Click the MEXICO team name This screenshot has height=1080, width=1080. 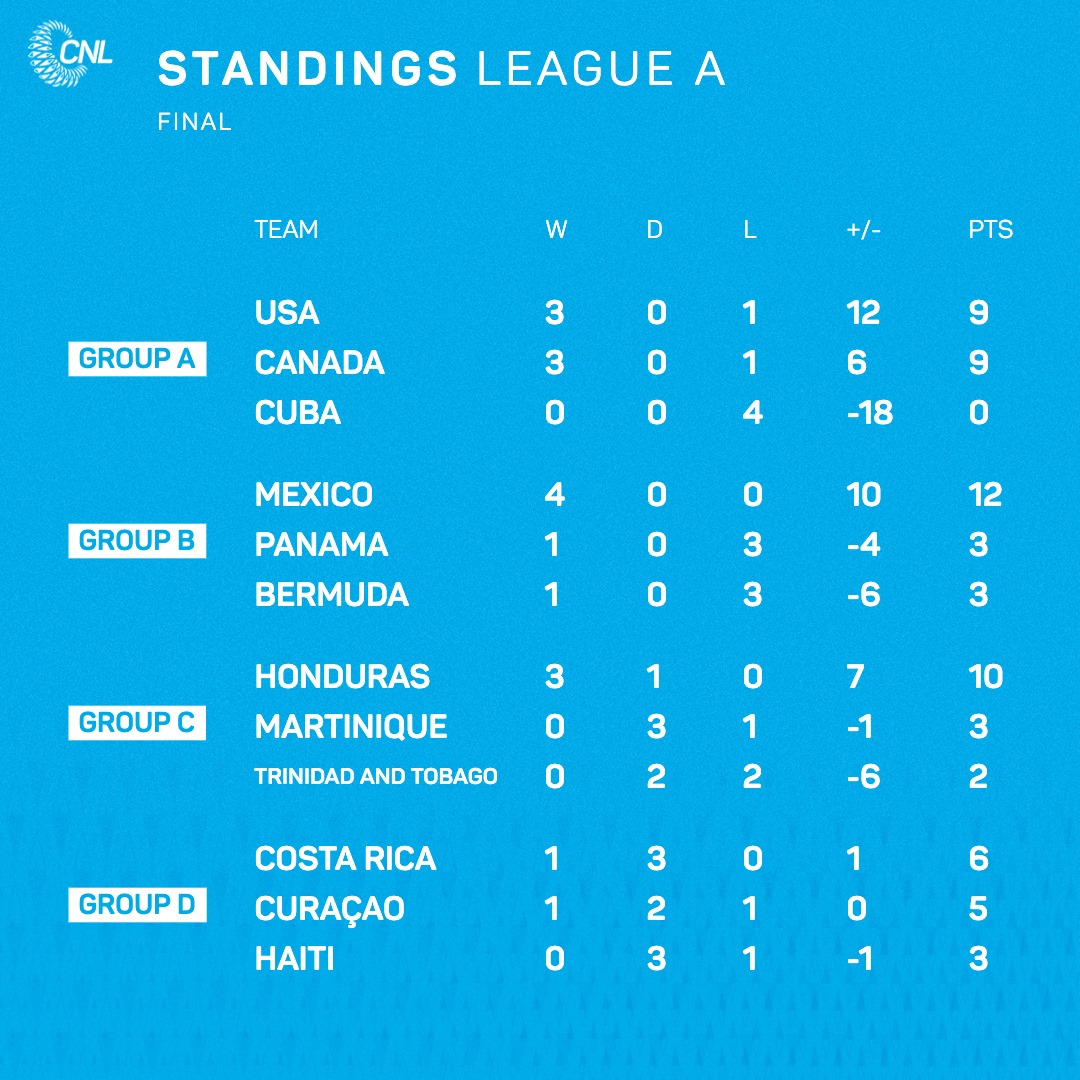313,495
